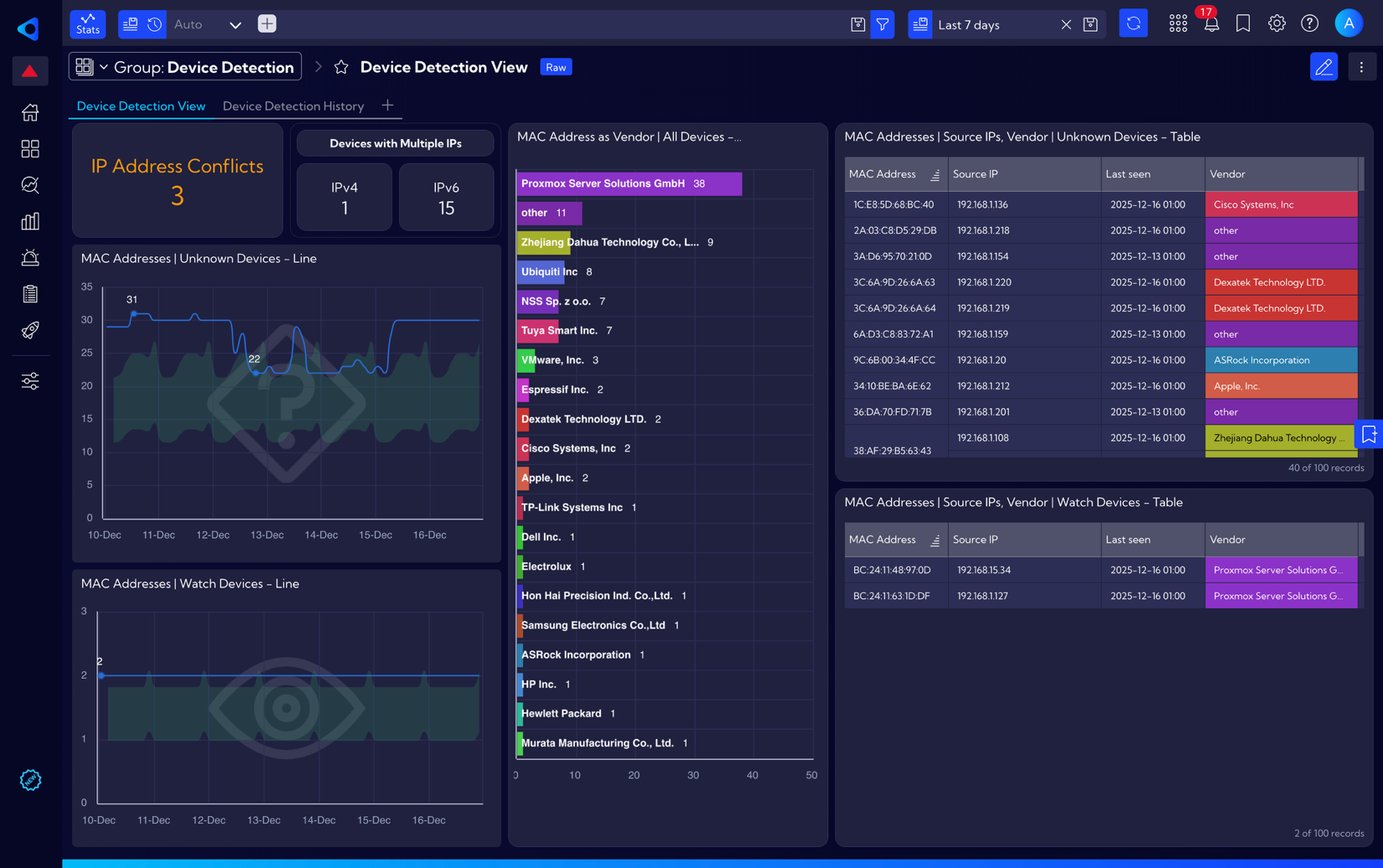Open the three-dot more options menu
This screenshot has height=868, width=1383.
1361,67
